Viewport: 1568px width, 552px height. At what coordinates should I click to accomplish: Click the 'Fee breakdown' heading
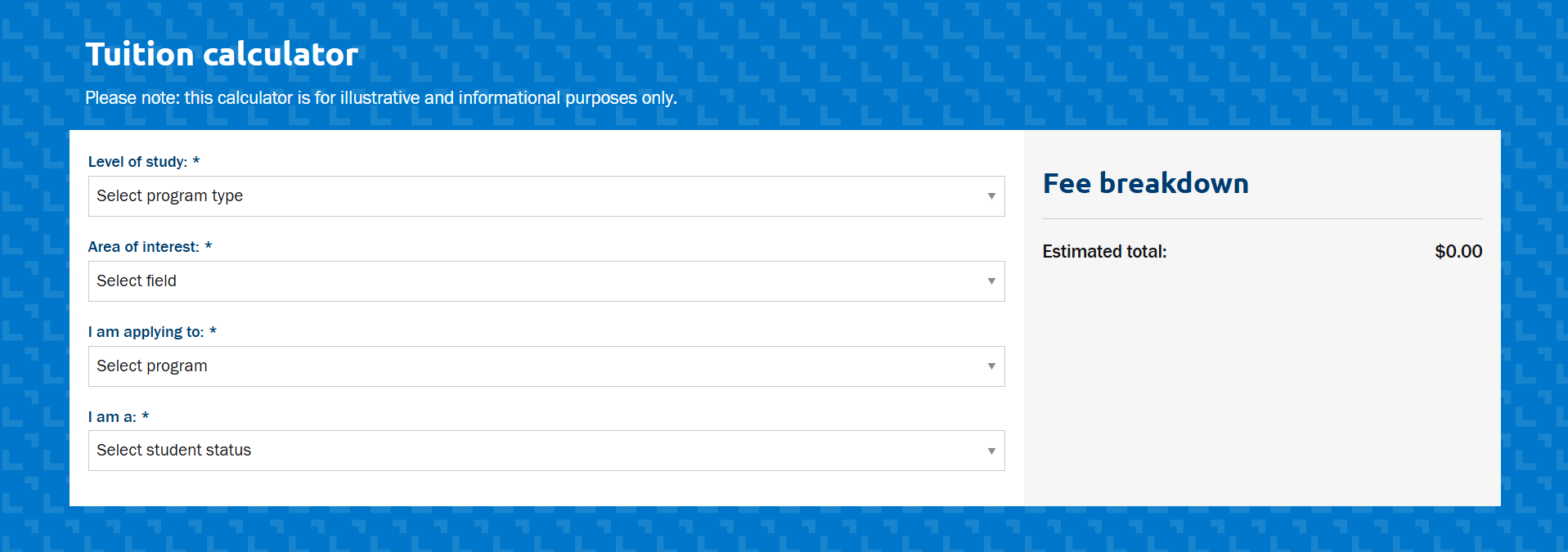1145,183
